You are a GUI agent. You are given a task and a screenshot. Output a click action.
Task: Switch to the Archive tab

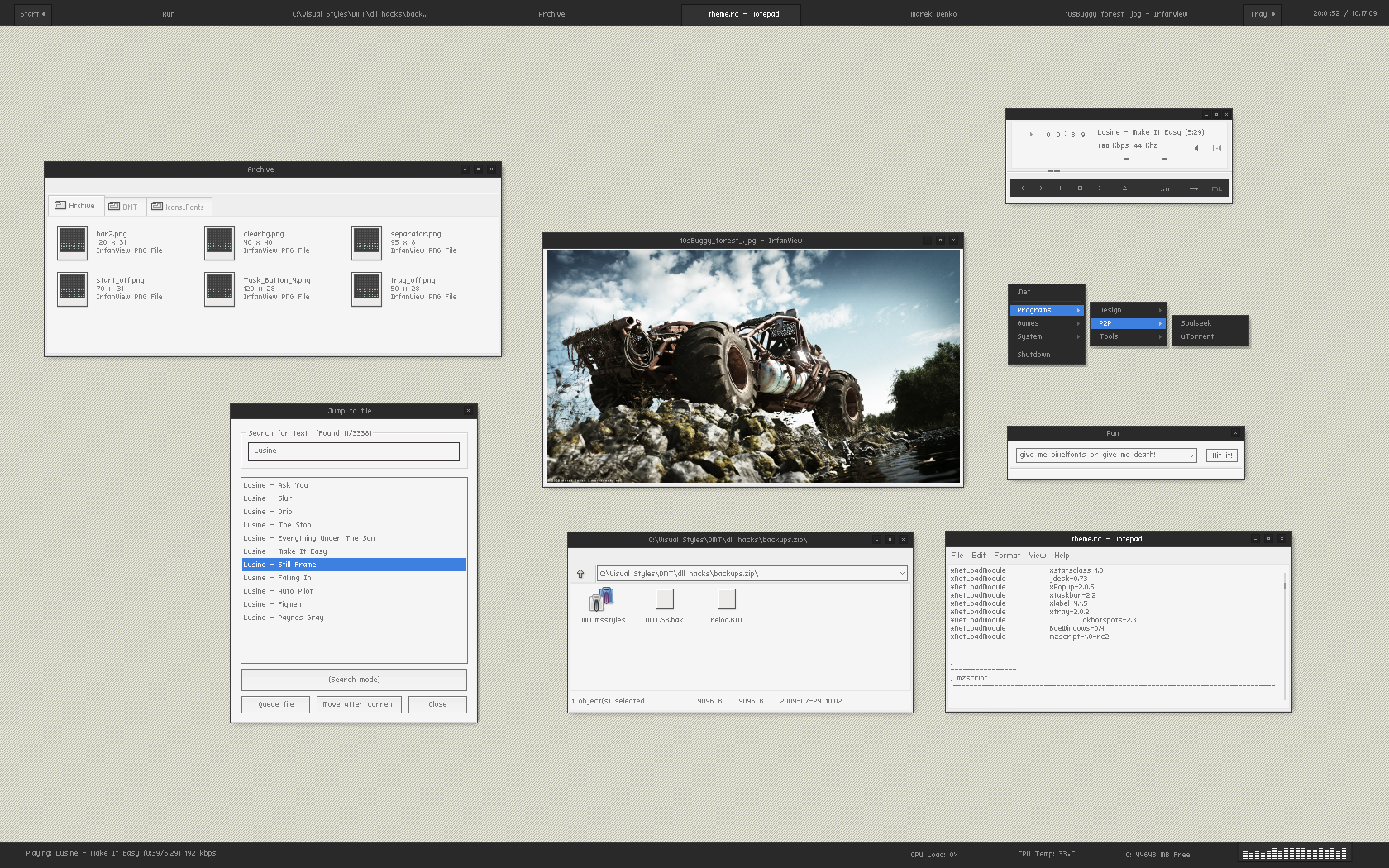click(75, 206)
